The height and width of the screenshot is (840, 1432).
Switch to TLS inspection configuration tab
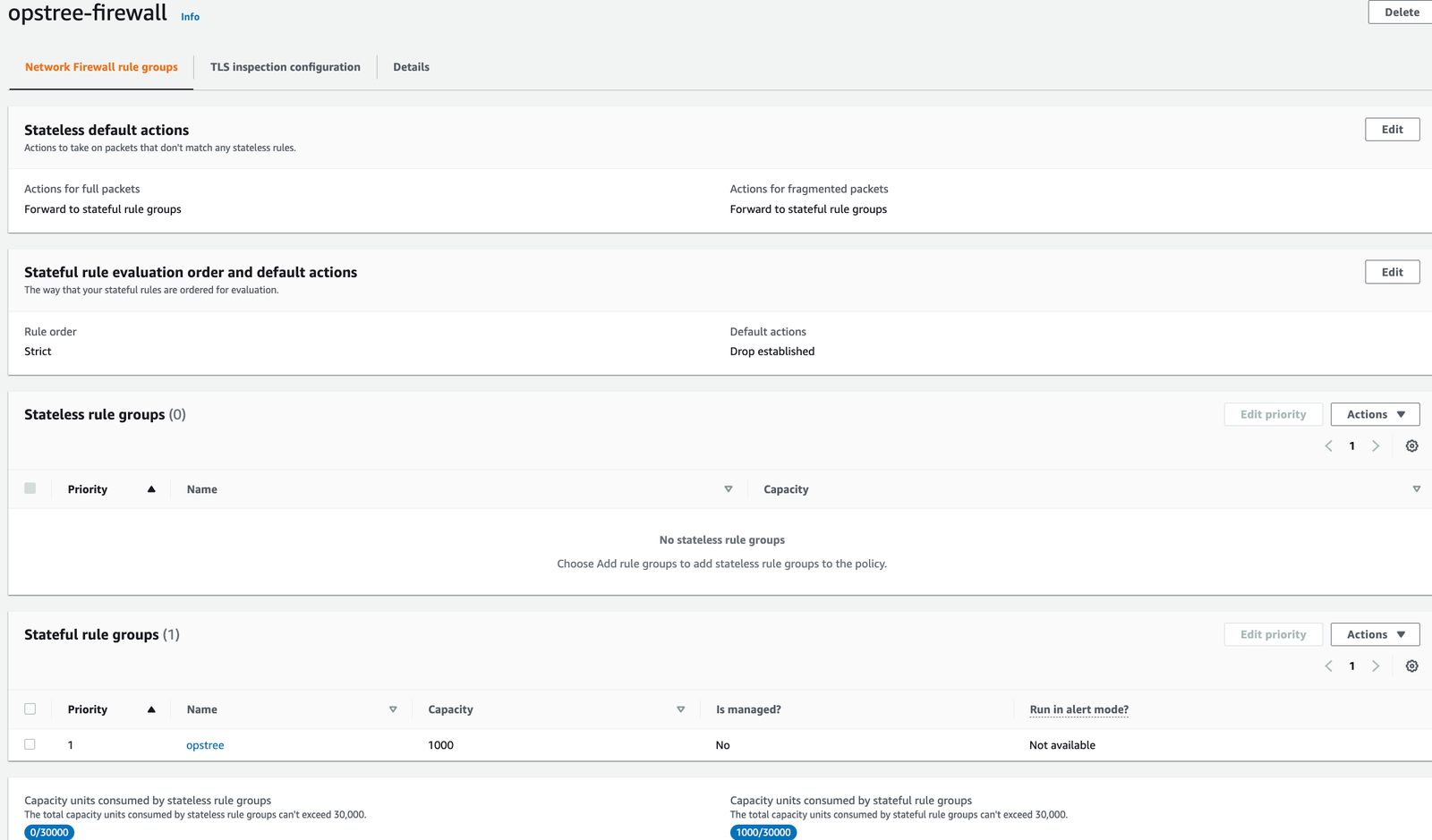point(285,67)
